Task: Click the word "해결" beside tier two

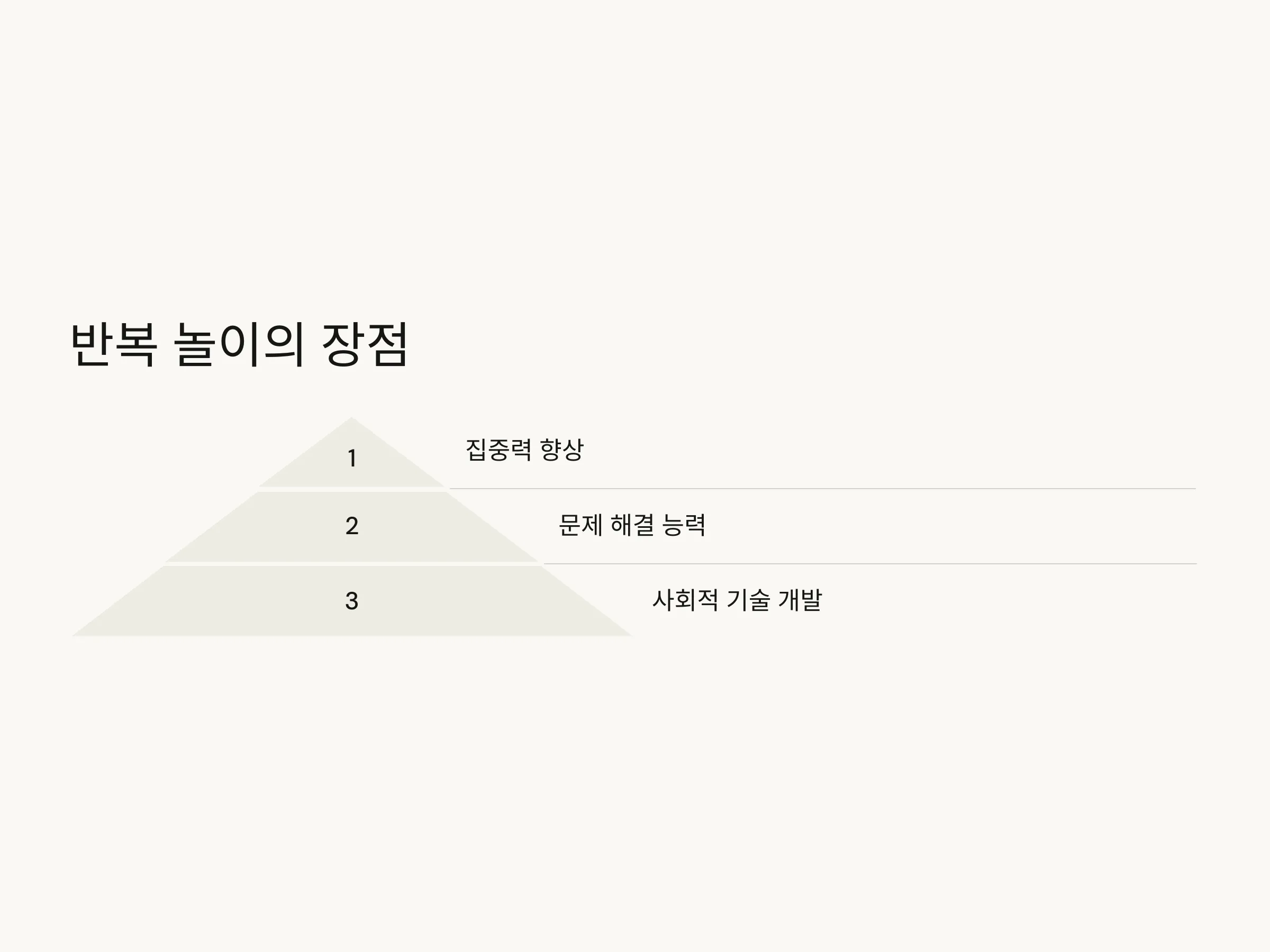Action: [632, 525]
